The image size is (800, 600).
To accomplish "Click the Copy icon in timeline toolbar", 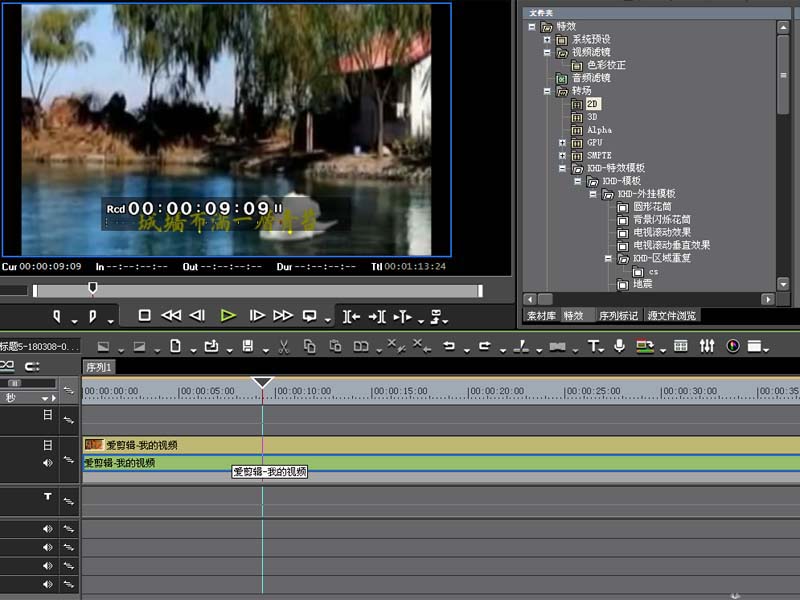I will click(309, 346).
